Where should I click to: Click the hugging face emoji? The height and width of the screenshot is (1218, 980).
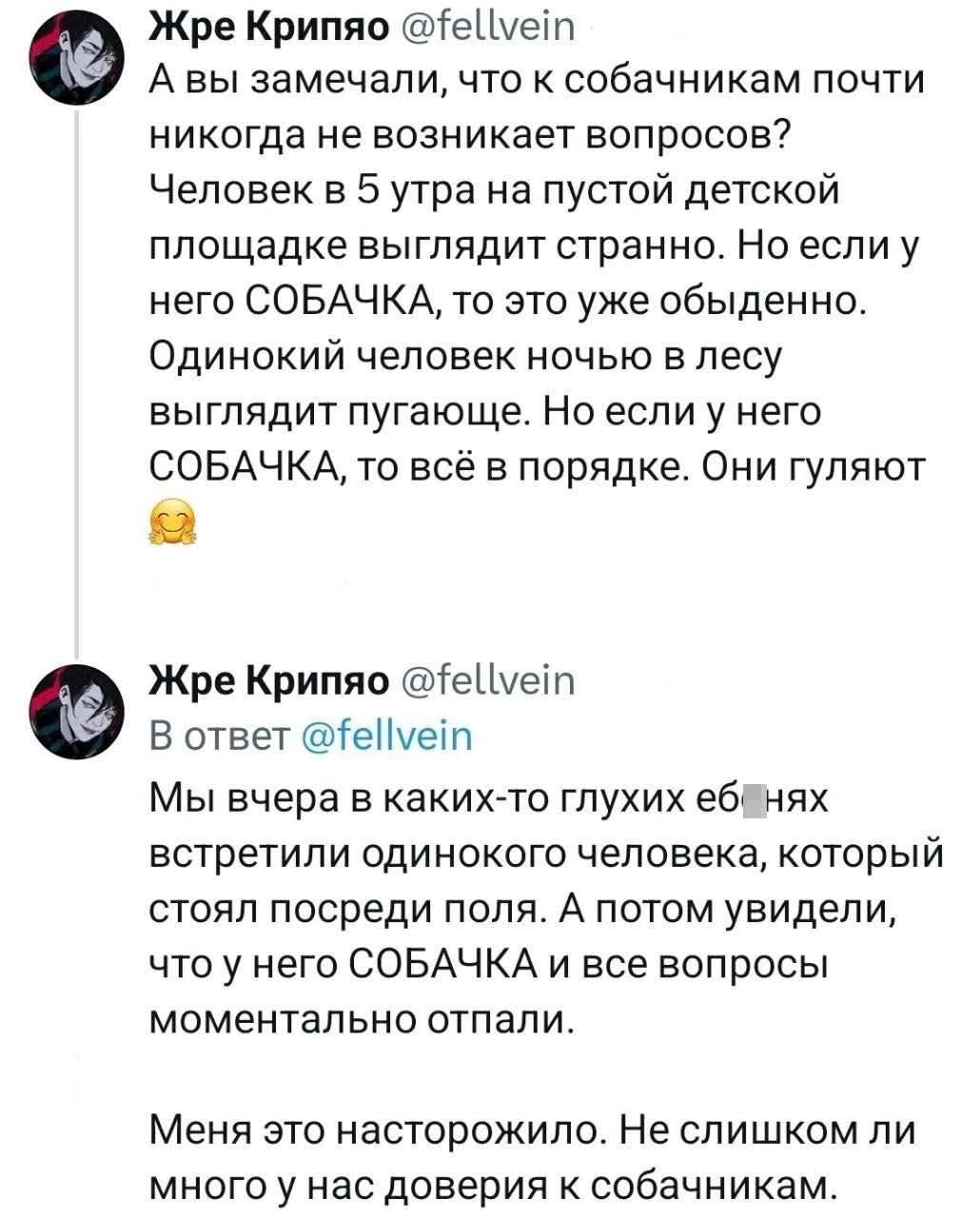171,520
